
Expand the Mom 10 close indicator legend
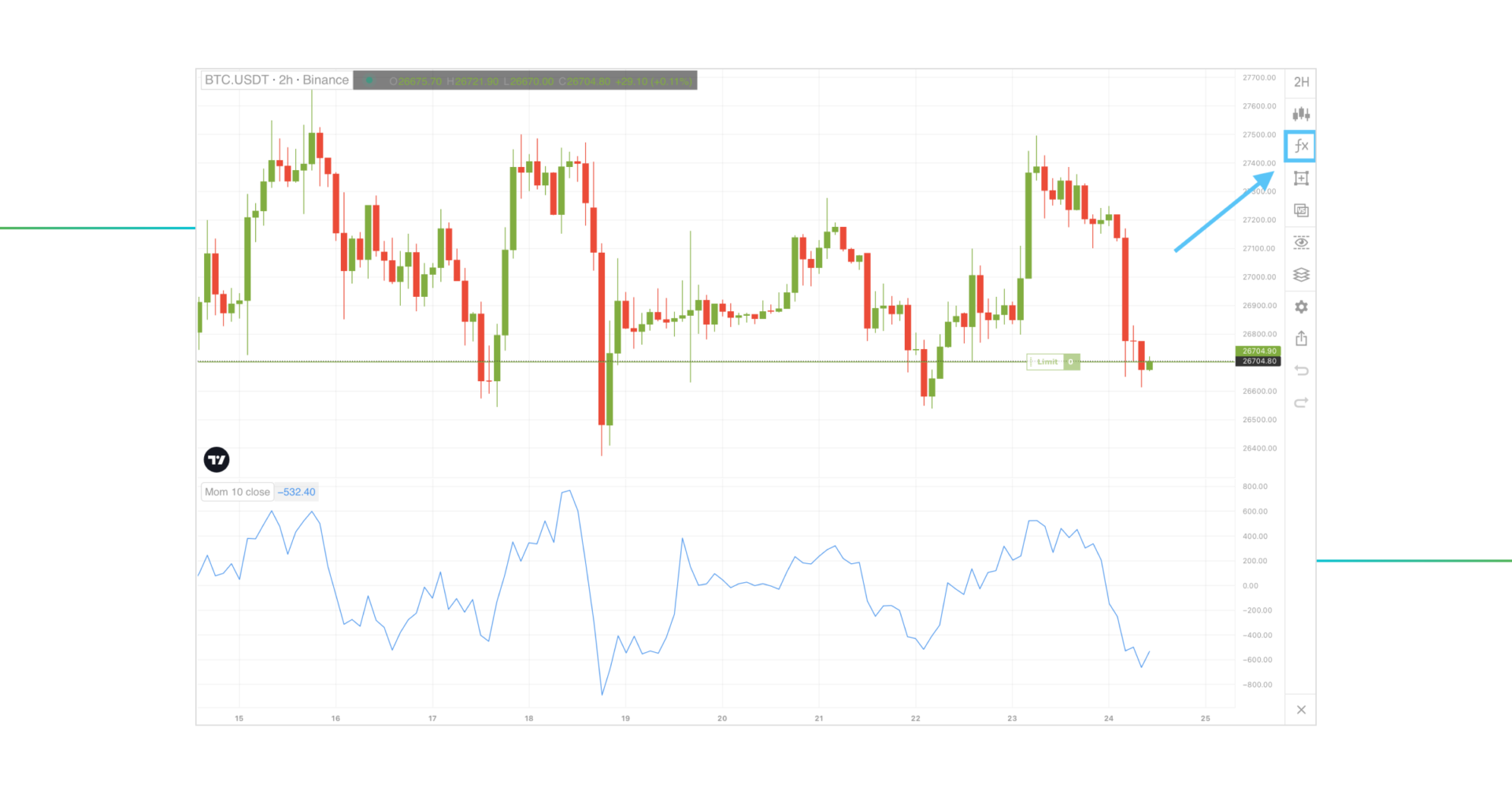236,492
